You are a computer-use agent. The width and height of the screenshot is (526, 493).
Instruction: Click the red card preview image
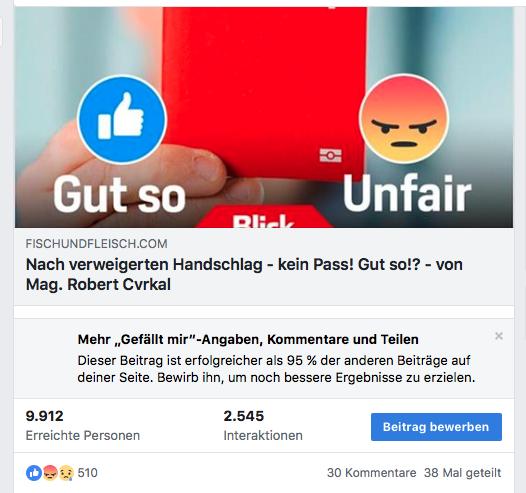pyautogui.click(x=264, y=117)
